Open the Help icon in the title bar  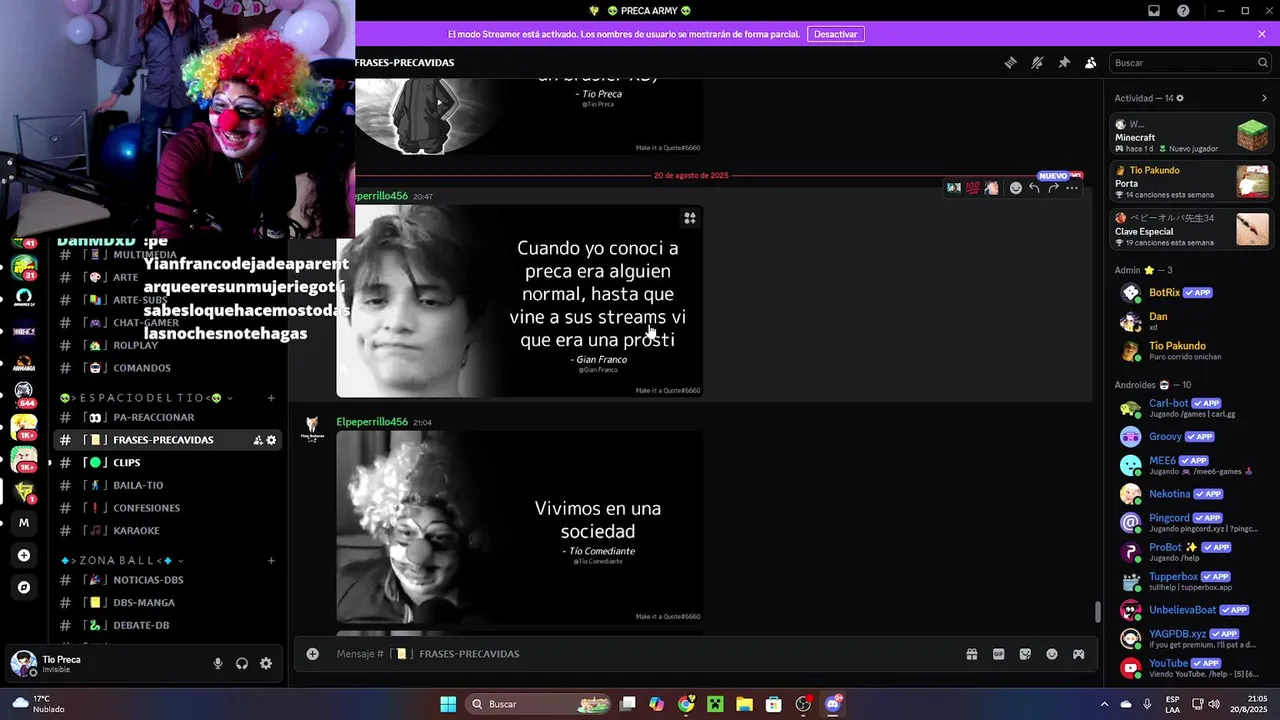[1182, 11]
